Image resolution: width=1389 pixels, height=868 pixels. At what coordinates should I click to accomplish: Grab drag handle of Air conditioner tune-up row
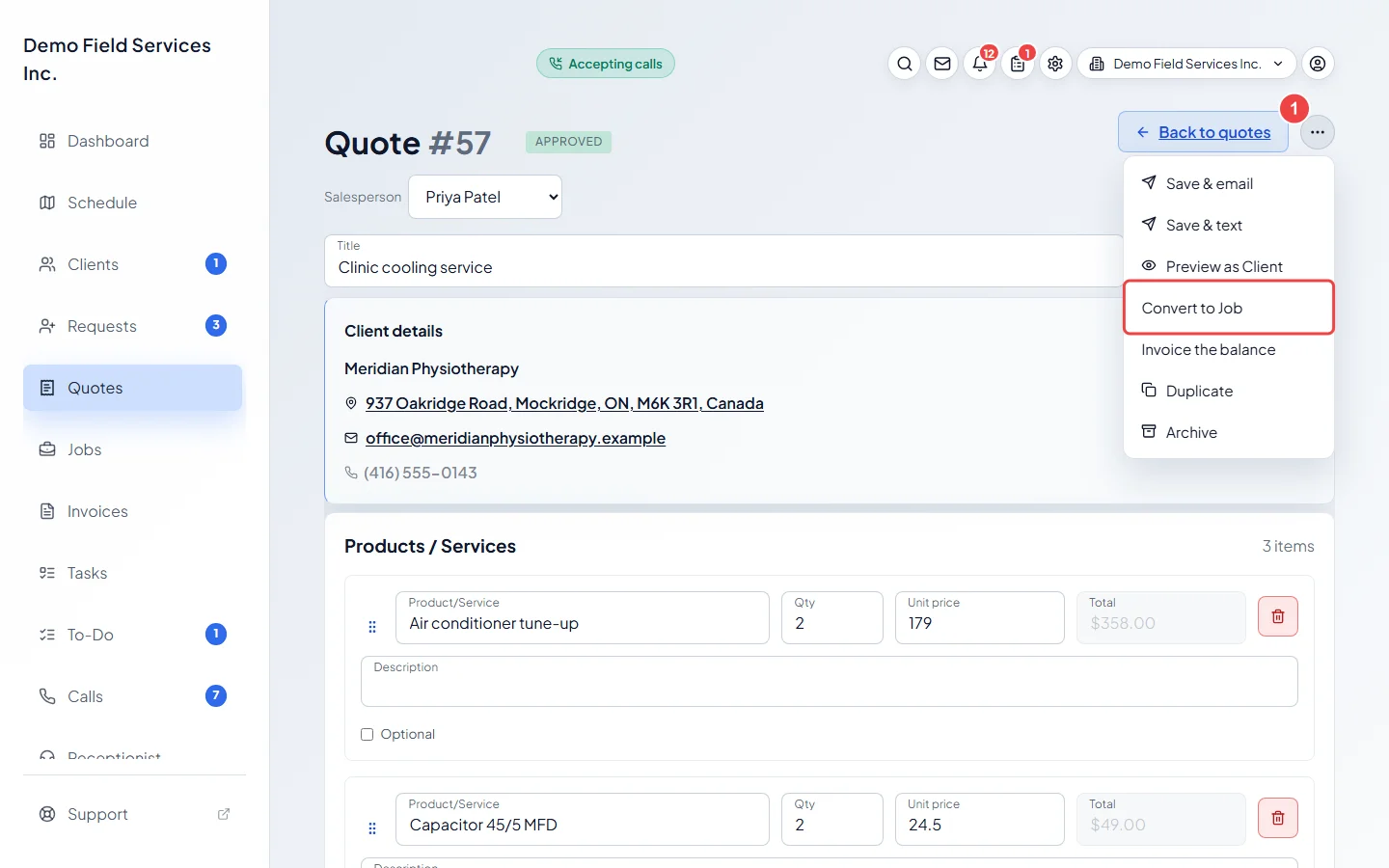coord(372,627)
